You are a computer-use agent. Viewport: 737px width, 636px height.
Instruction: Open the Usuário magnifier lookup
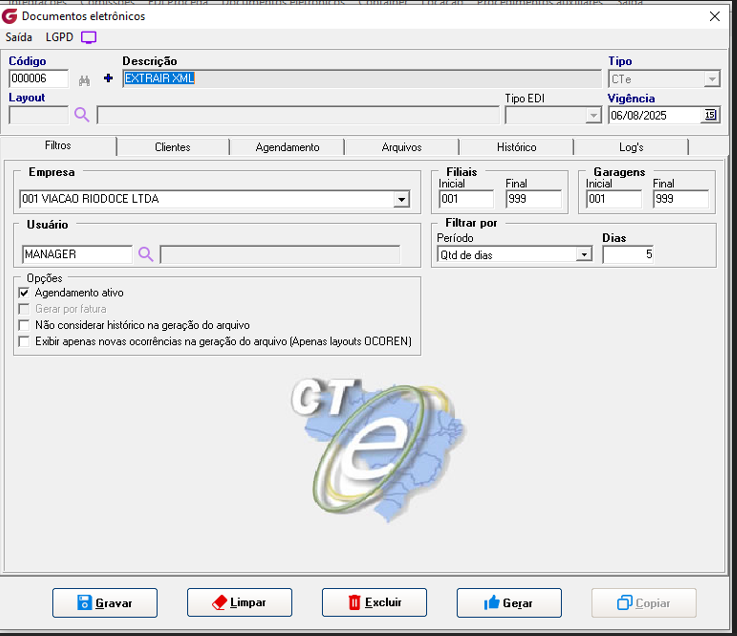[x=146, y=254]
